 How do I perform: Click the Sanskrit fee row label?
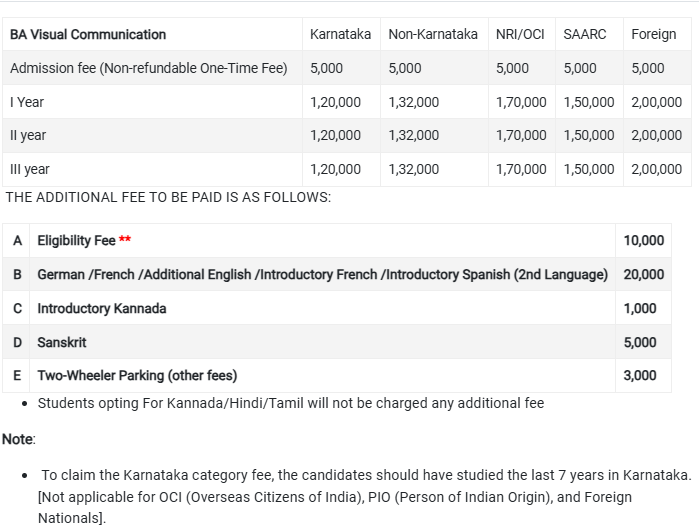[x=62, y=342]
